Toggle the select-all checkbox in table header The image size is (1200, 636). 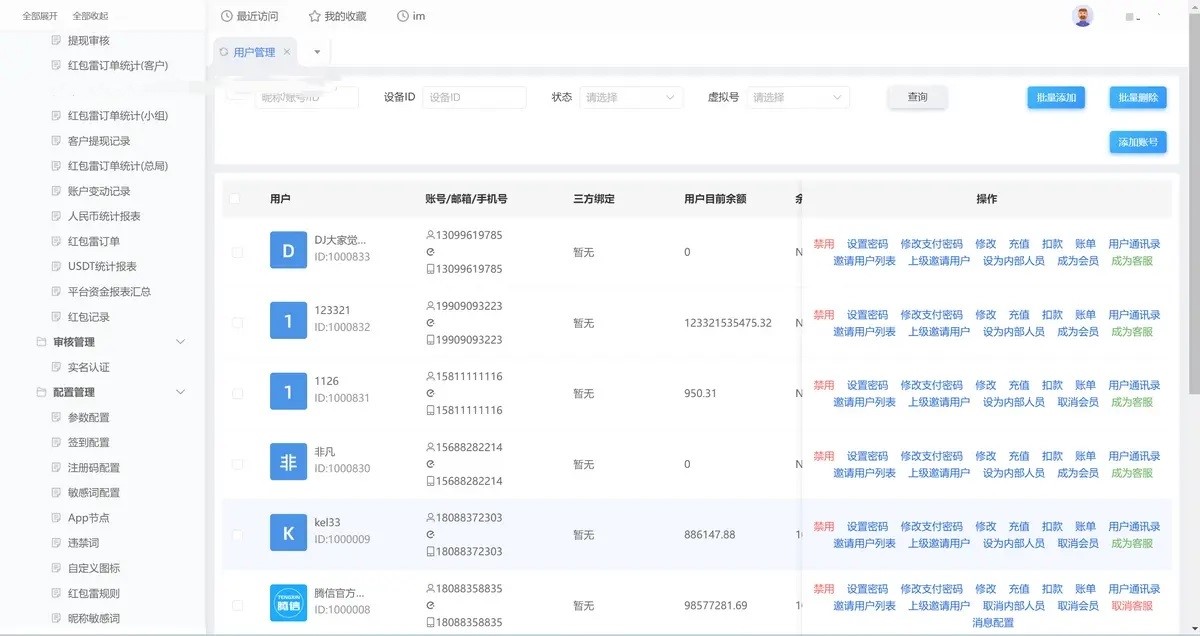(235, 199)
